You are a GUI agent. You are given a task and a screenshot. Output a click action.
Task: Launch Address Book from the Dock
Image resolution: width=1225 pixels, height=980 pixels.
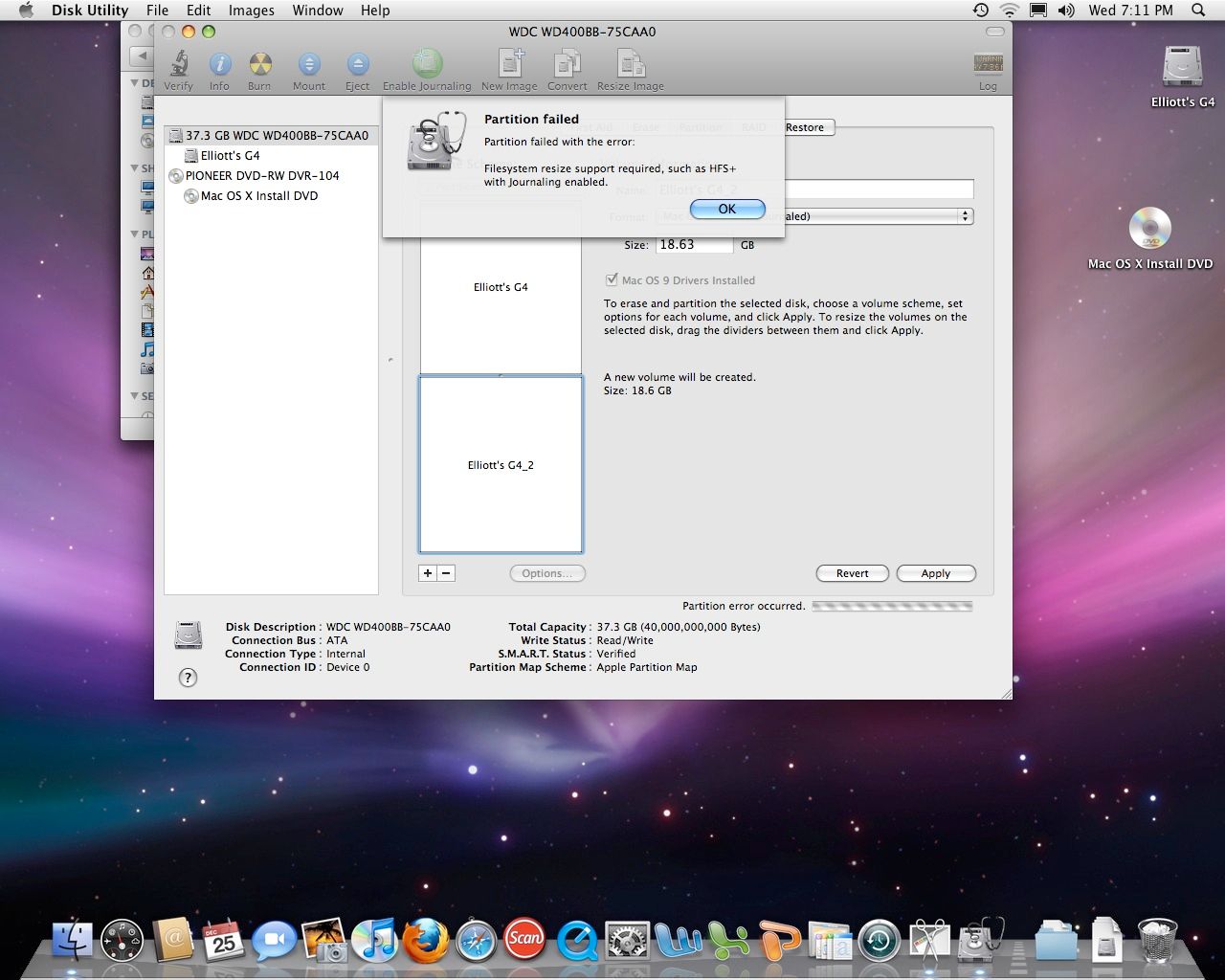tap(173, 941)
